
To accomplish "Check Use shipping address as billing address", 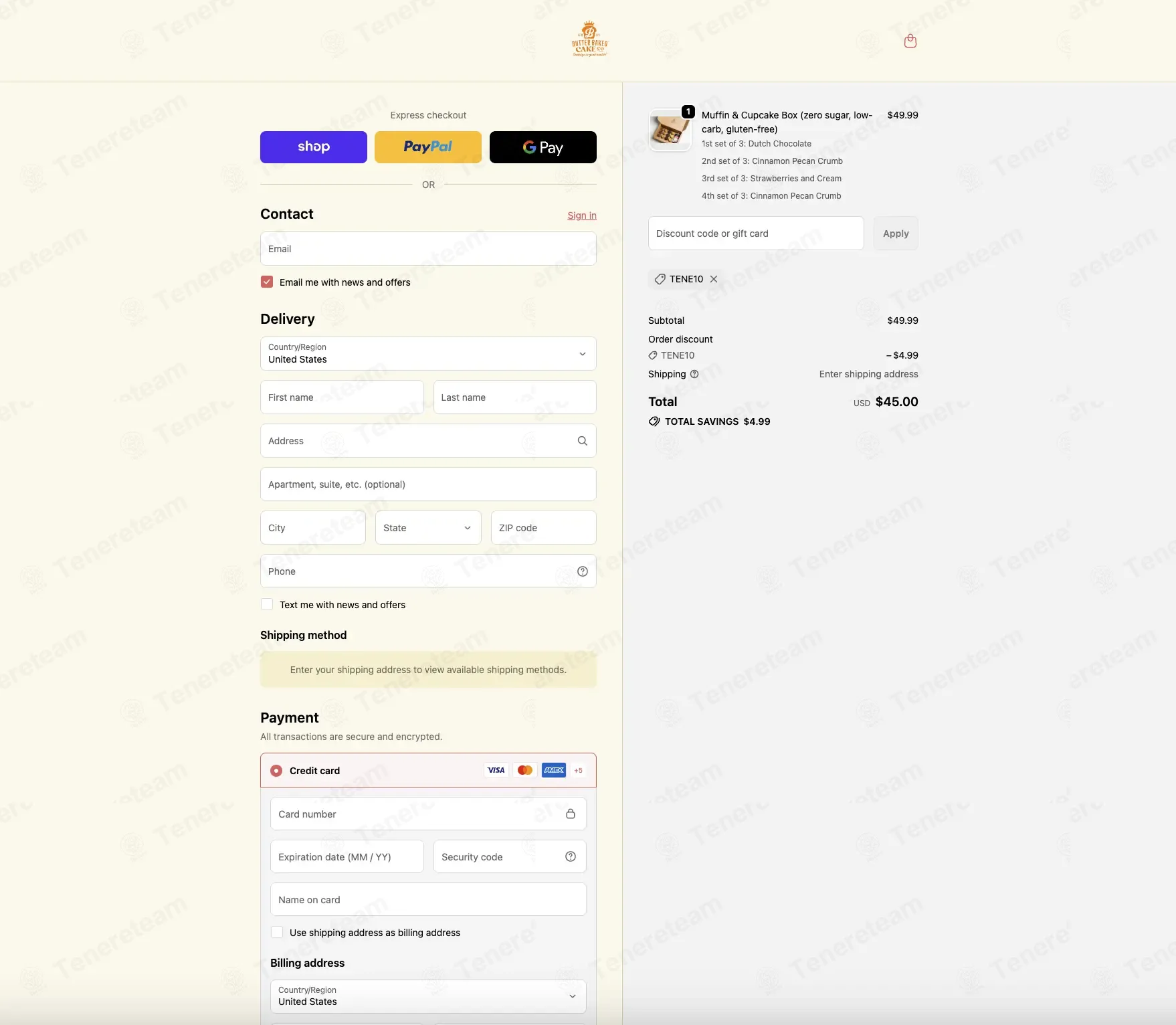I will (x=277, y=932).
